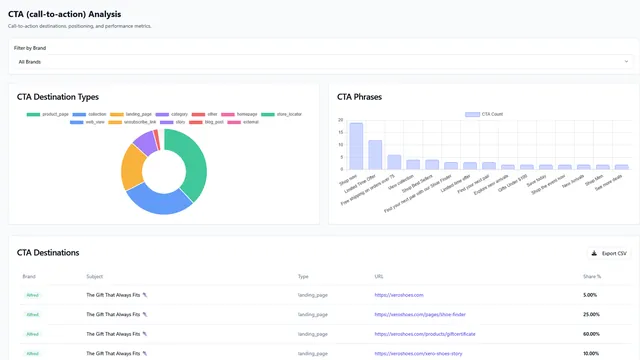The width and height of the screenshot is (640, 360).
Task: Click the brand badge in the 10.00% row
Action: 32,353
